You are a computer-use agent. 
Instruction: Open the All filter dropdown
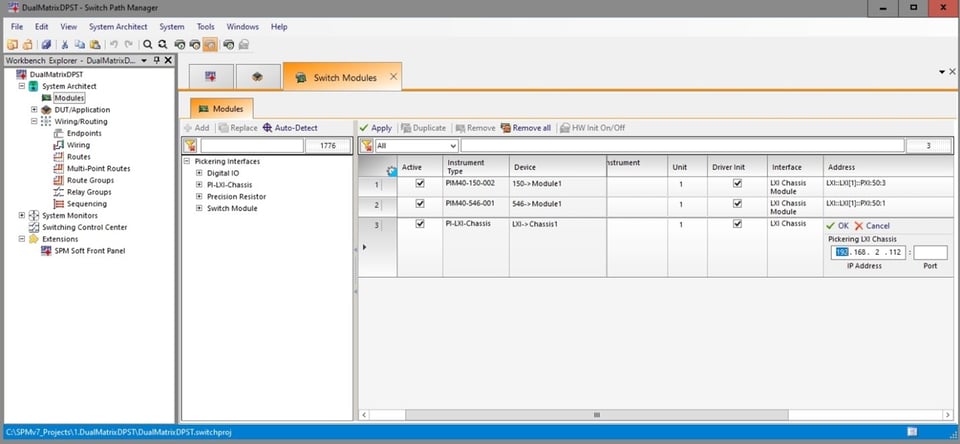click(x=453, y=146)
